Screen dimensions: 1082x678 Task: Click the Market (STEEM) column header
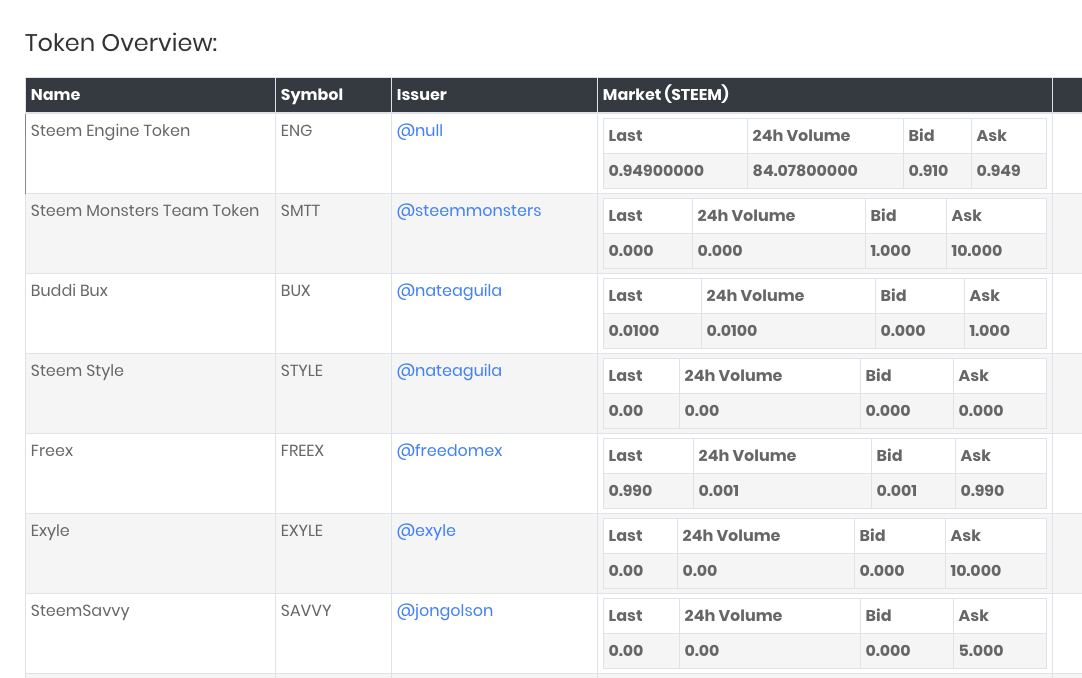click(825, 95)
